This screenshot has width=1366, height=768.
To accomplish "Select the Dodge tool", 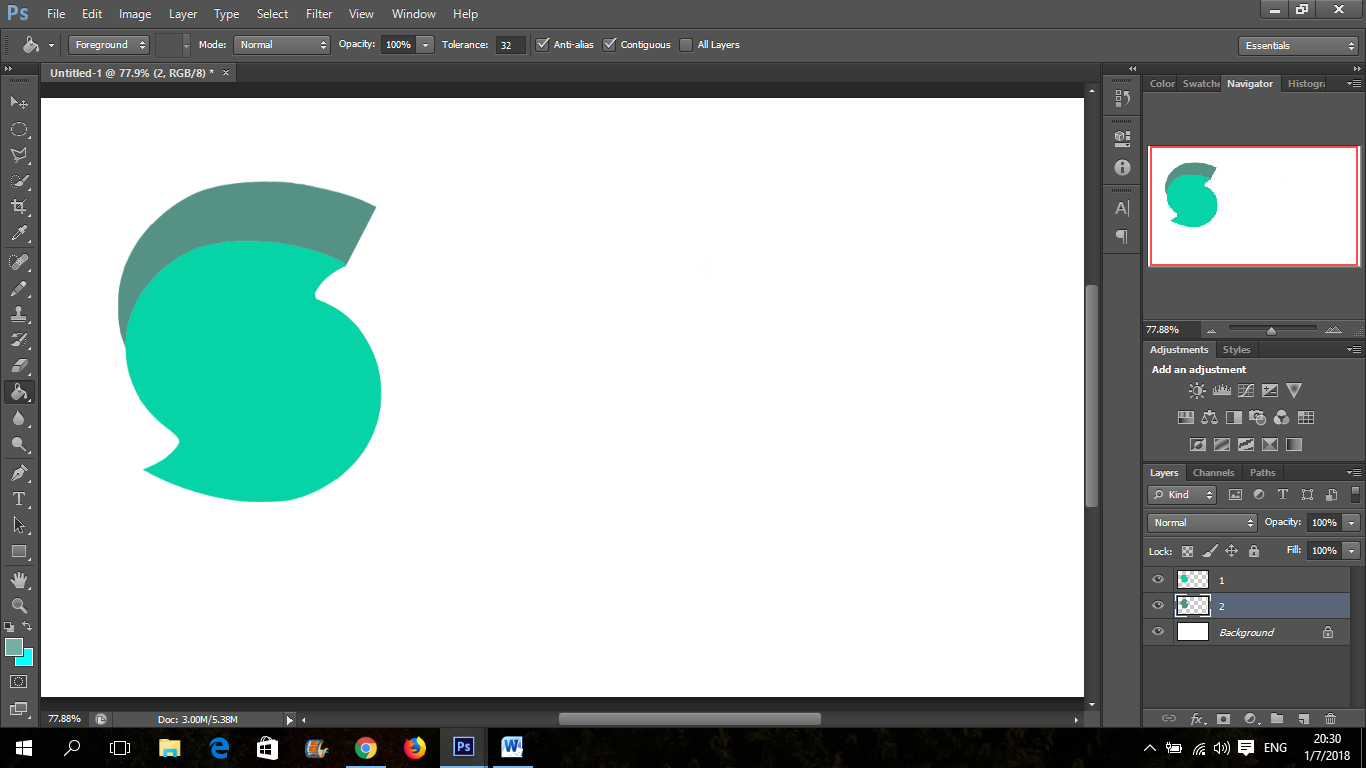I will click(x=19, y=444).
